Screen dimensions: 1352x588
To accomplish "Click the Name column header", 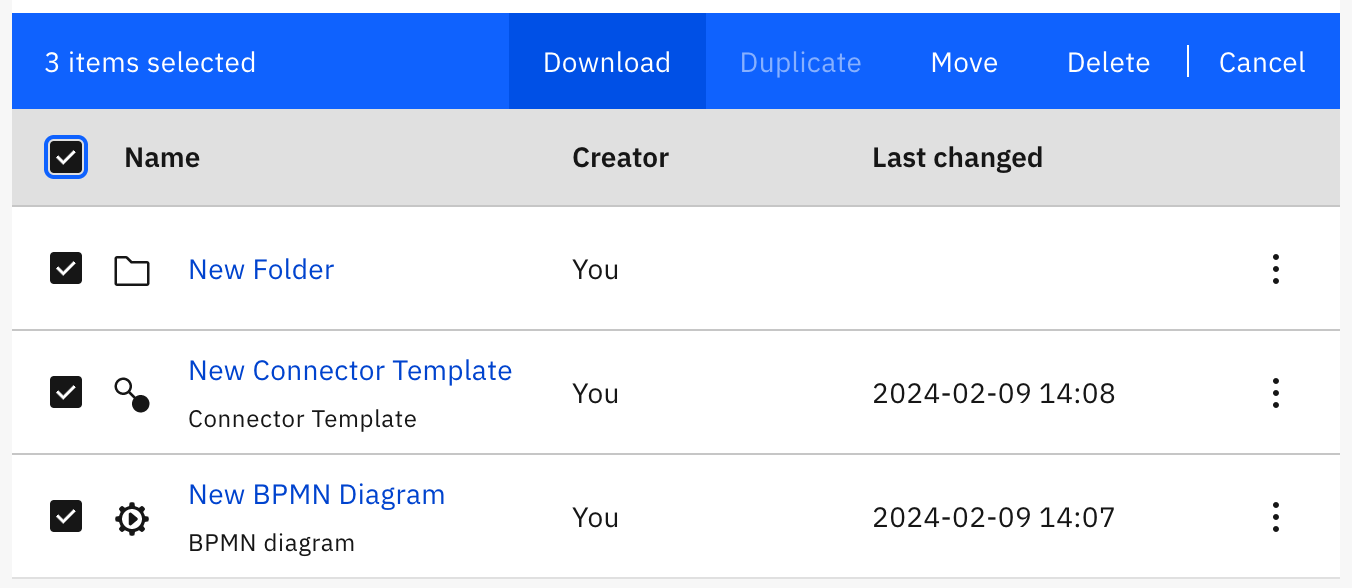I will (x=161, y=157).
